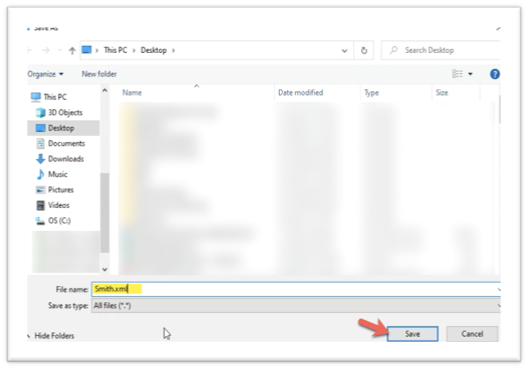Open the help question mark icon
Viewport: 528px width, 369px height.
point(495,74)
